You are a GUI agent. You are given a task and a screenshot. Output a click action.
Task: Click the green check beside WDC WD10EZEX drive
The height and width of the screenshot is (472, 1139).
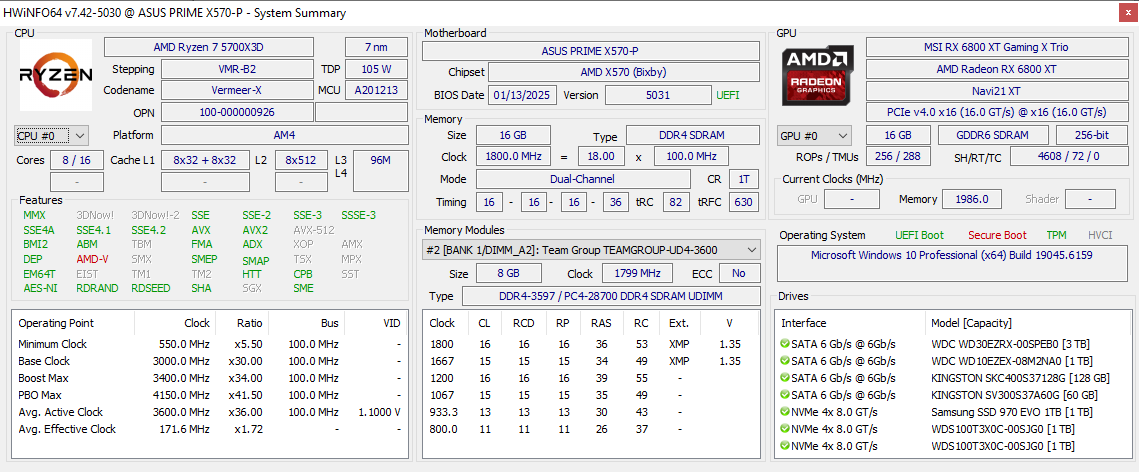tap(785, 361)
